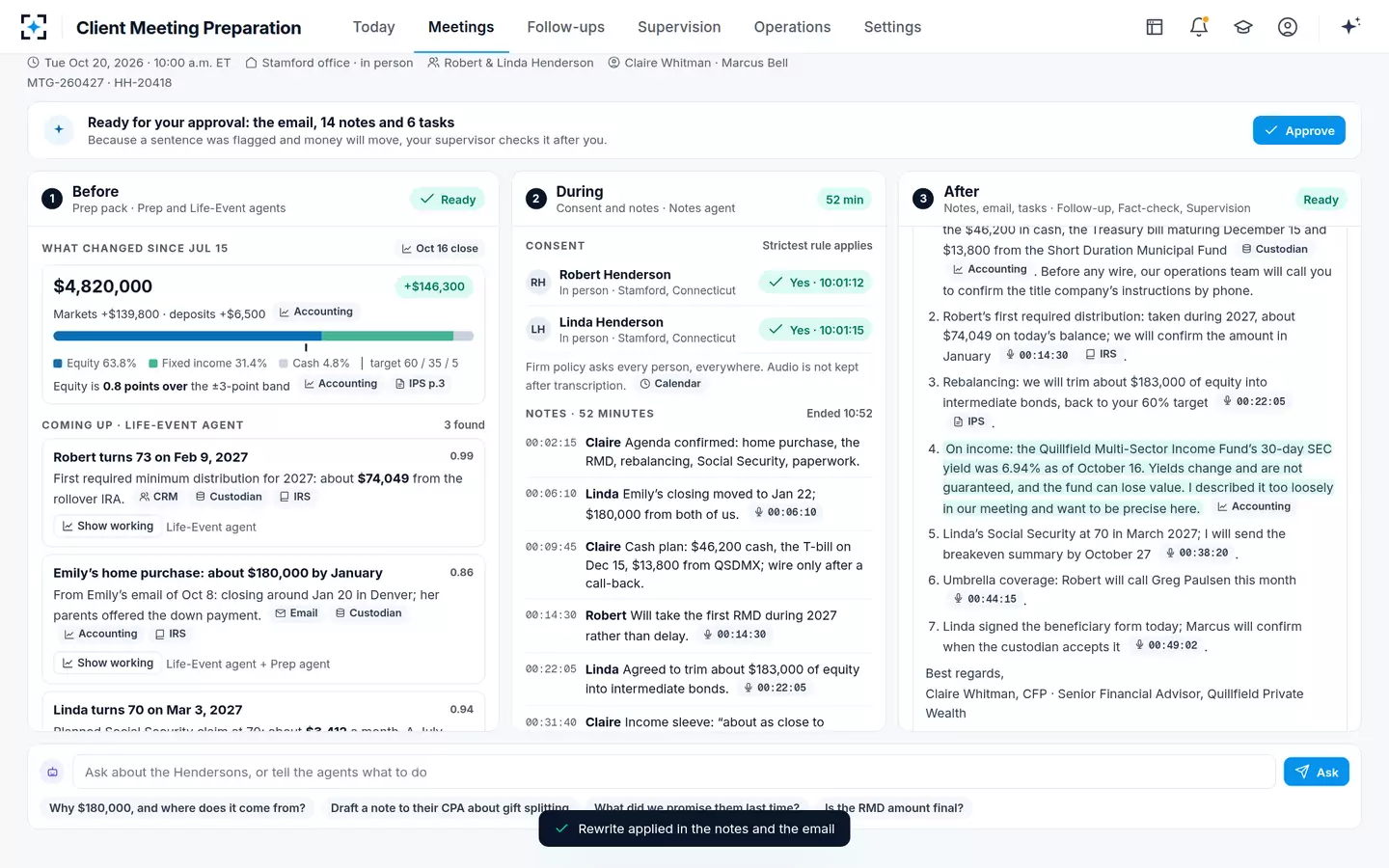Click the graduation cap icon in the header

click(1243, 27)
